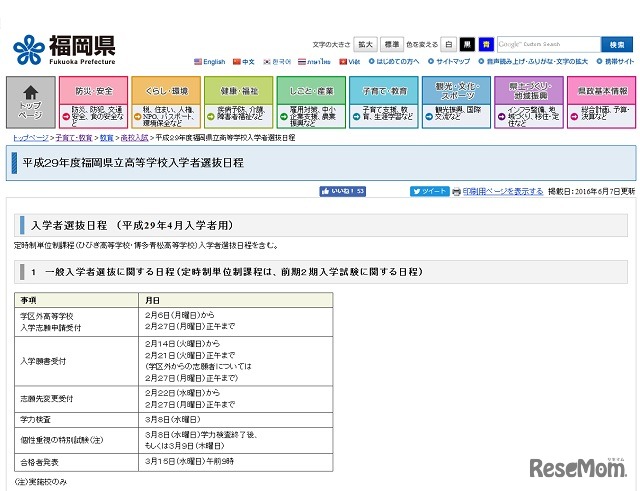Click the printer icon beside 印刷用ページ
Viewport: 640px width, 491px height.
(456, 191)
